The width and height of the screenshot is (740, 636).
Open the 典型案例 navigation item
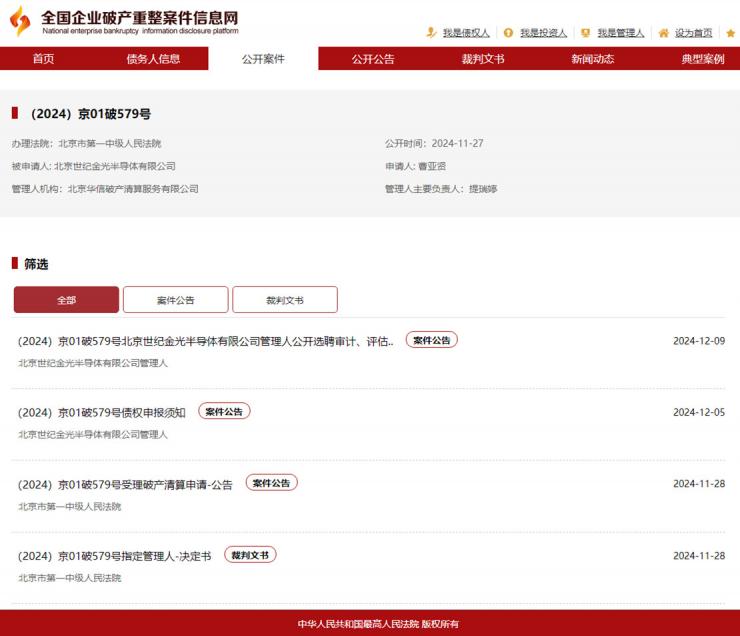click(x=702, y=59)
